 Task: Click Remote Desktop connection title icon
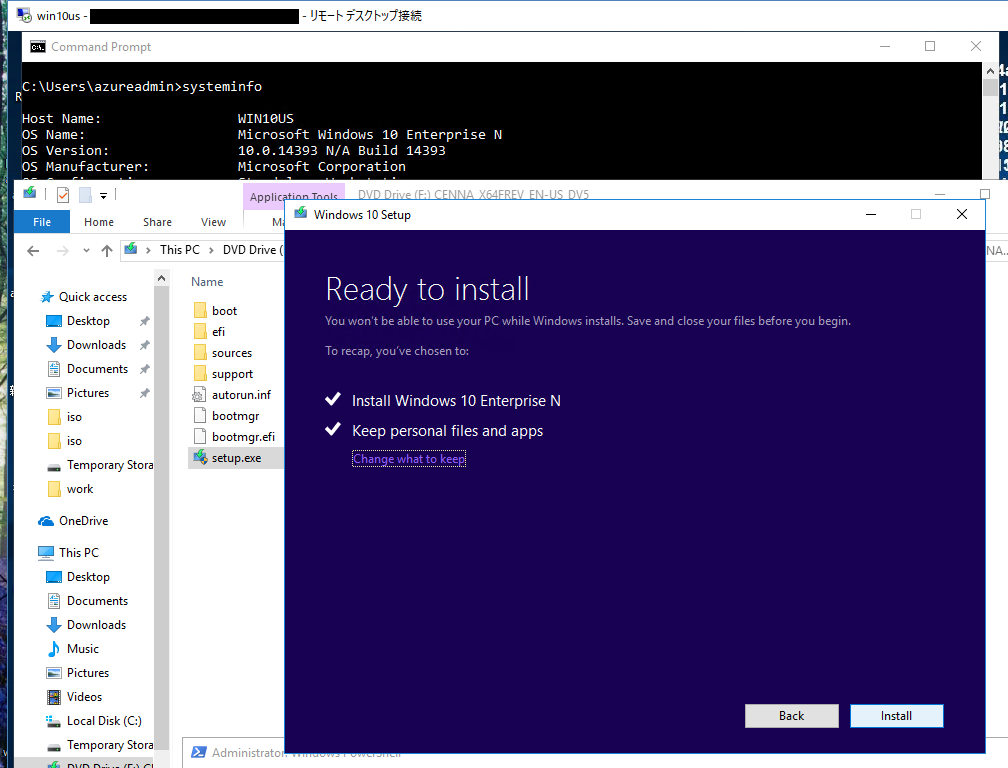point(24,15)
